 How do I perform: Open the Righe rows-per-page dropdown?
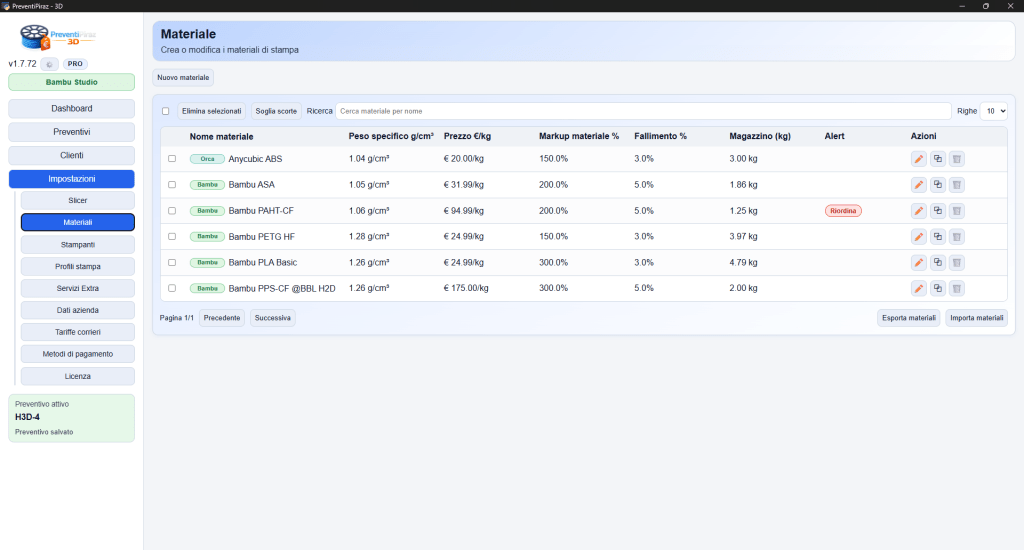tap(993, 111)
